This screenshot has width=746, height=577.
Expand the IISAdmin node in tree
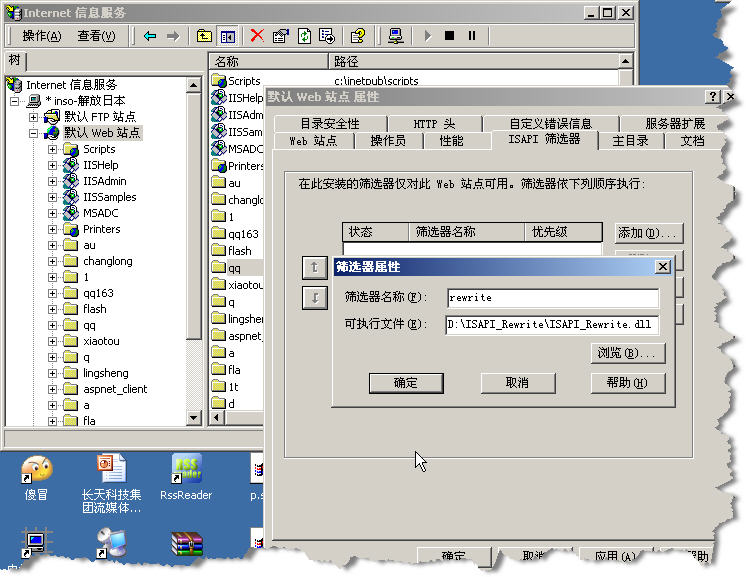53,181
